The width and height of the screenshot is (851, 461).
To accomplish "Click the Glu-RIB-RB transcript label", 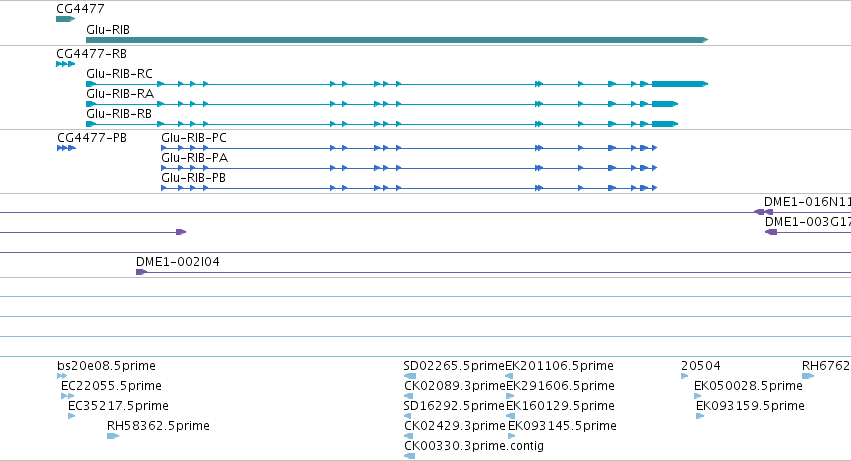I will 119,113.
